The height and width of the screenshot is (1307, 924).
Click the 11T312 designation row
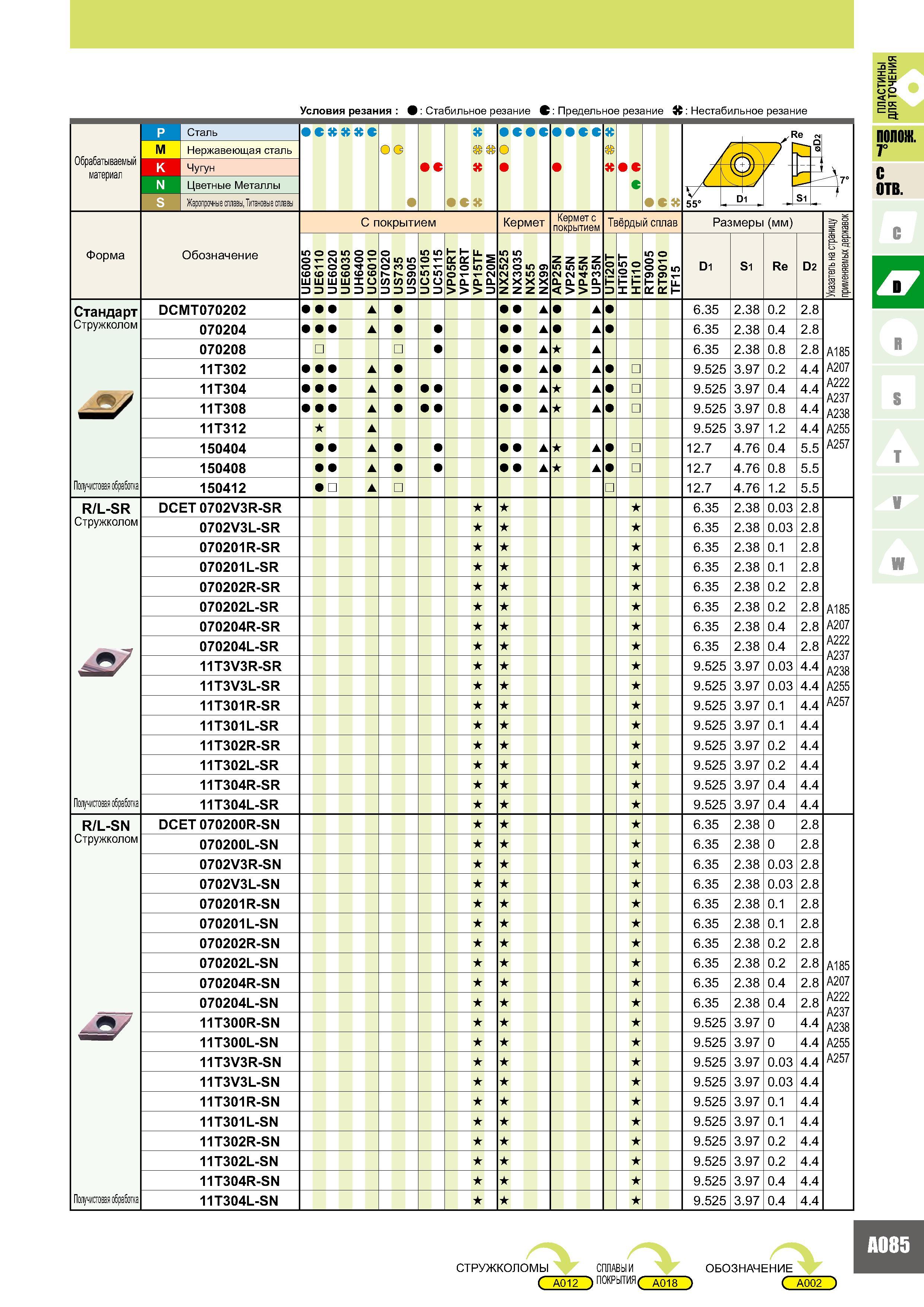point(222,428)
